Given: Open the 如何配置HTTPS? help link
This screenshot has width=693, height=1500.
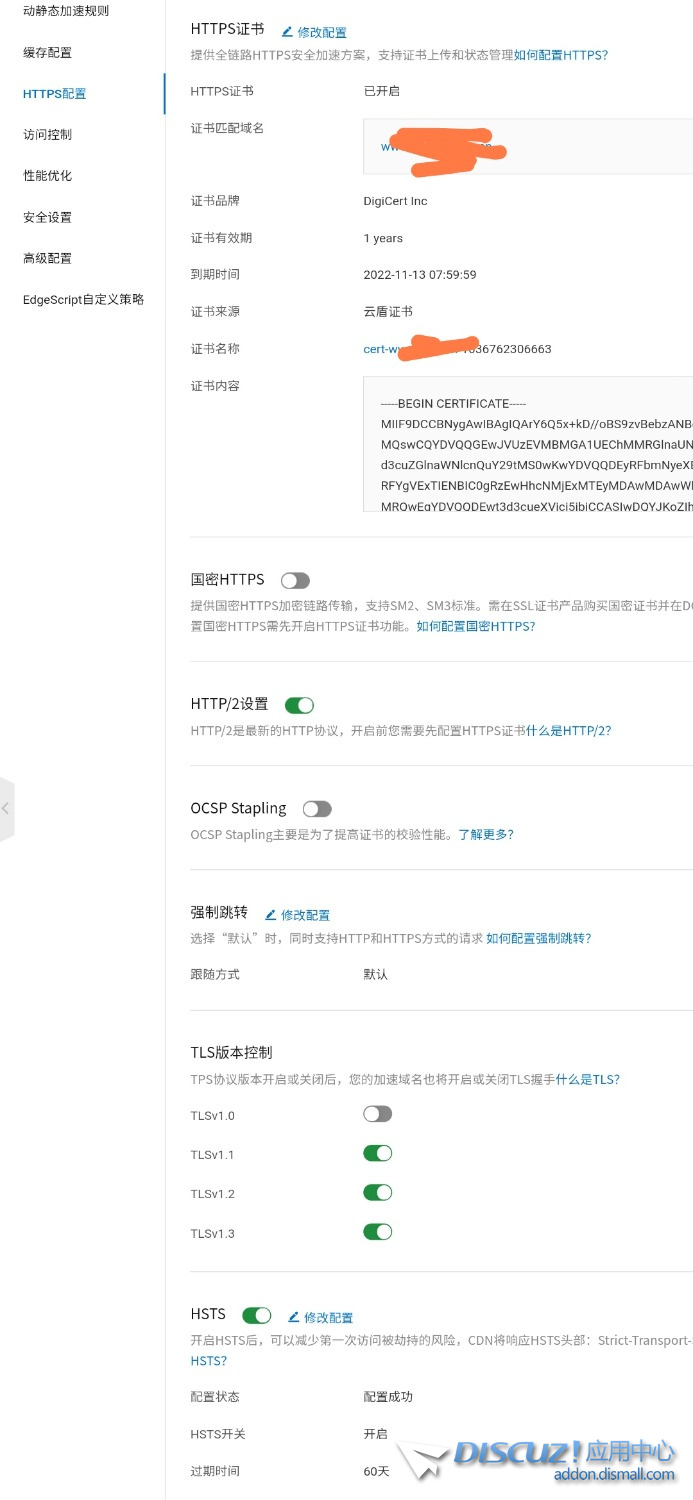Looking at the screenshot, I should pyautogui.click(x=560, y=56).
